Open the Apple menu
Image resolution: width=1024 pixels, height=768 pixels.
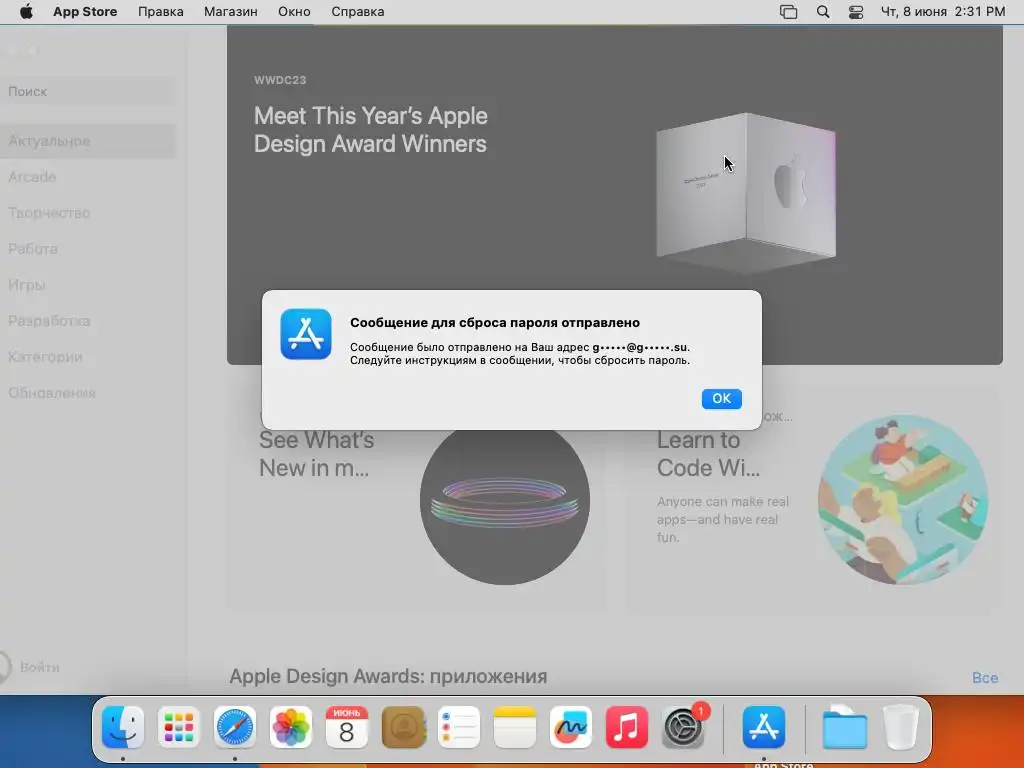click(x=26, y=12)
